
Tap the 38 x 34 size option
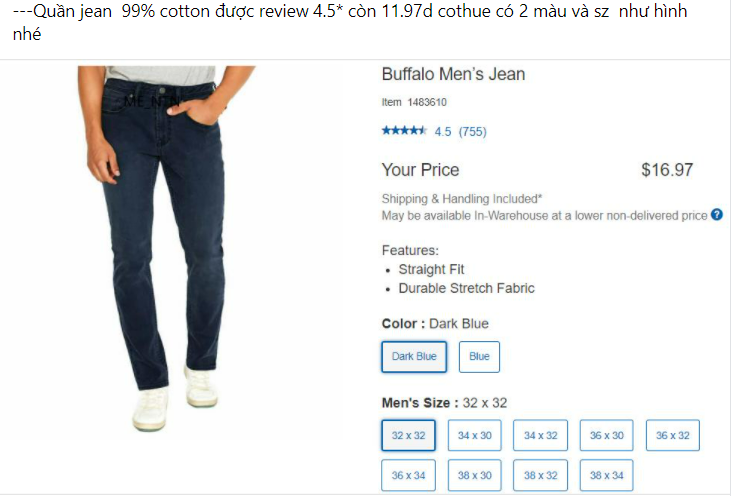point(606,475)
